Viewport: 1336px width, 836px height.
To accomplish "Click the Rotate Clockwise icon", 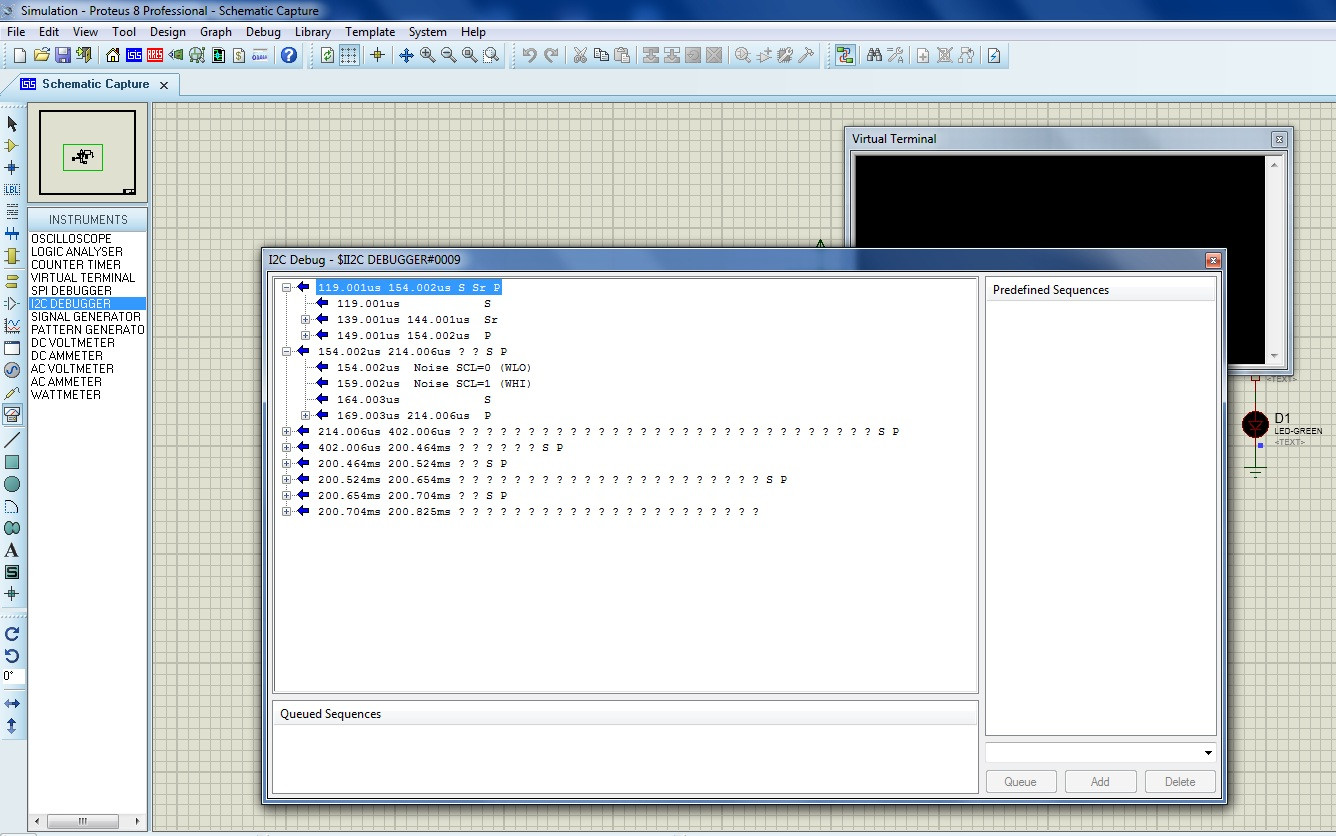I will point(12,634).
